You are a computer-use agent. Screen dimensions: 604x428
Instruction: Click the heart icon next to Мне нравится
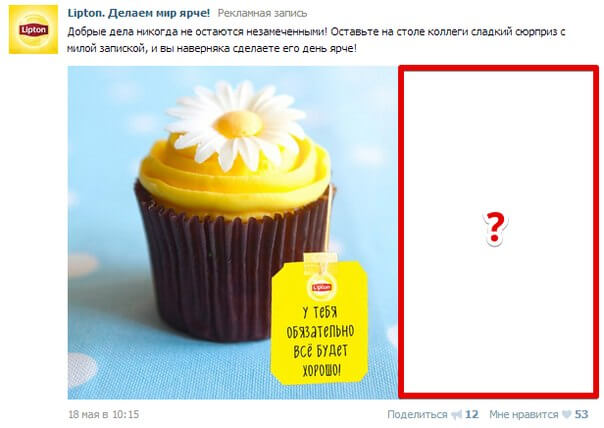coord(566,415)
